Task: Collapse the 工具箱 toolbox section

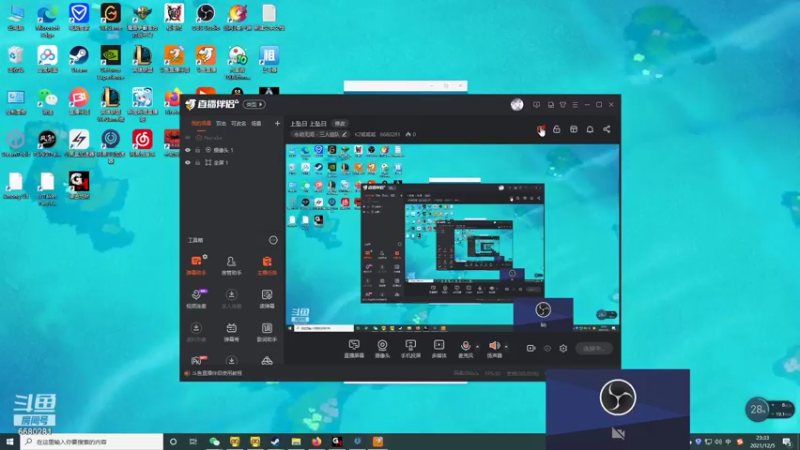Action: coord(273,240)
